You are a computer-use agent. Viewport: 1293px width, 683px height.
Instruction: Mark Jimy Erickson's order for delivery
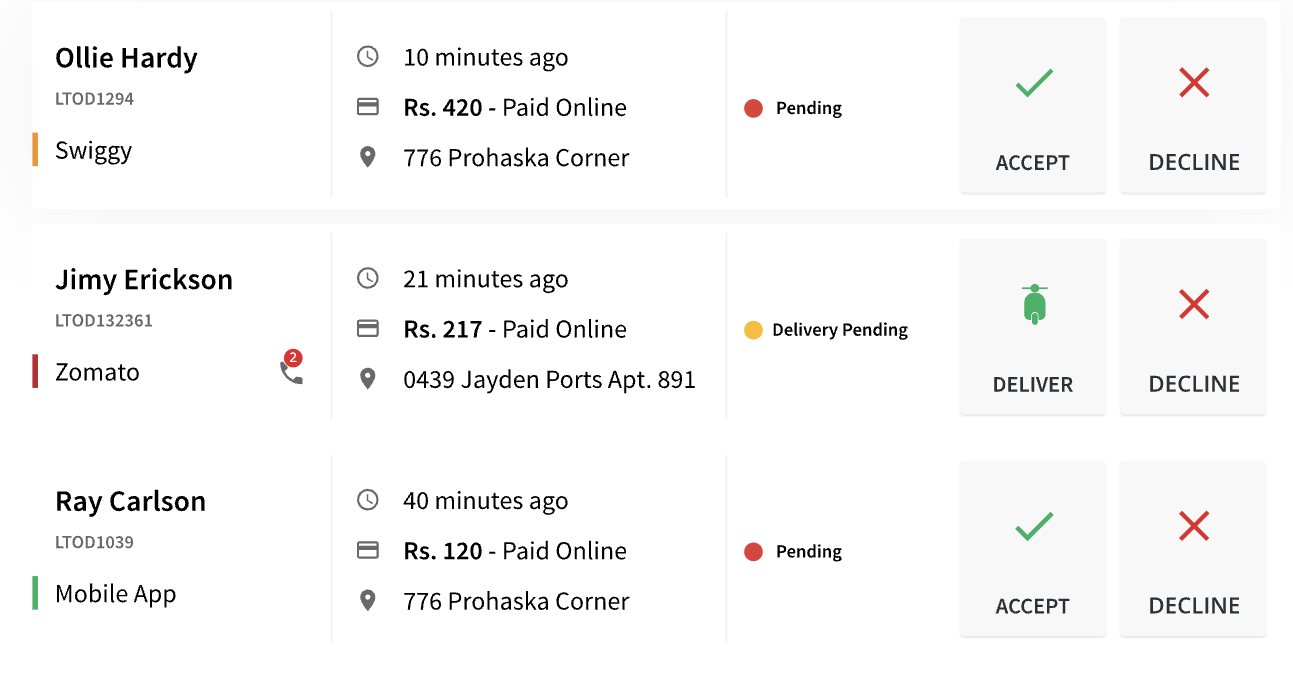tap(1032, 327)
